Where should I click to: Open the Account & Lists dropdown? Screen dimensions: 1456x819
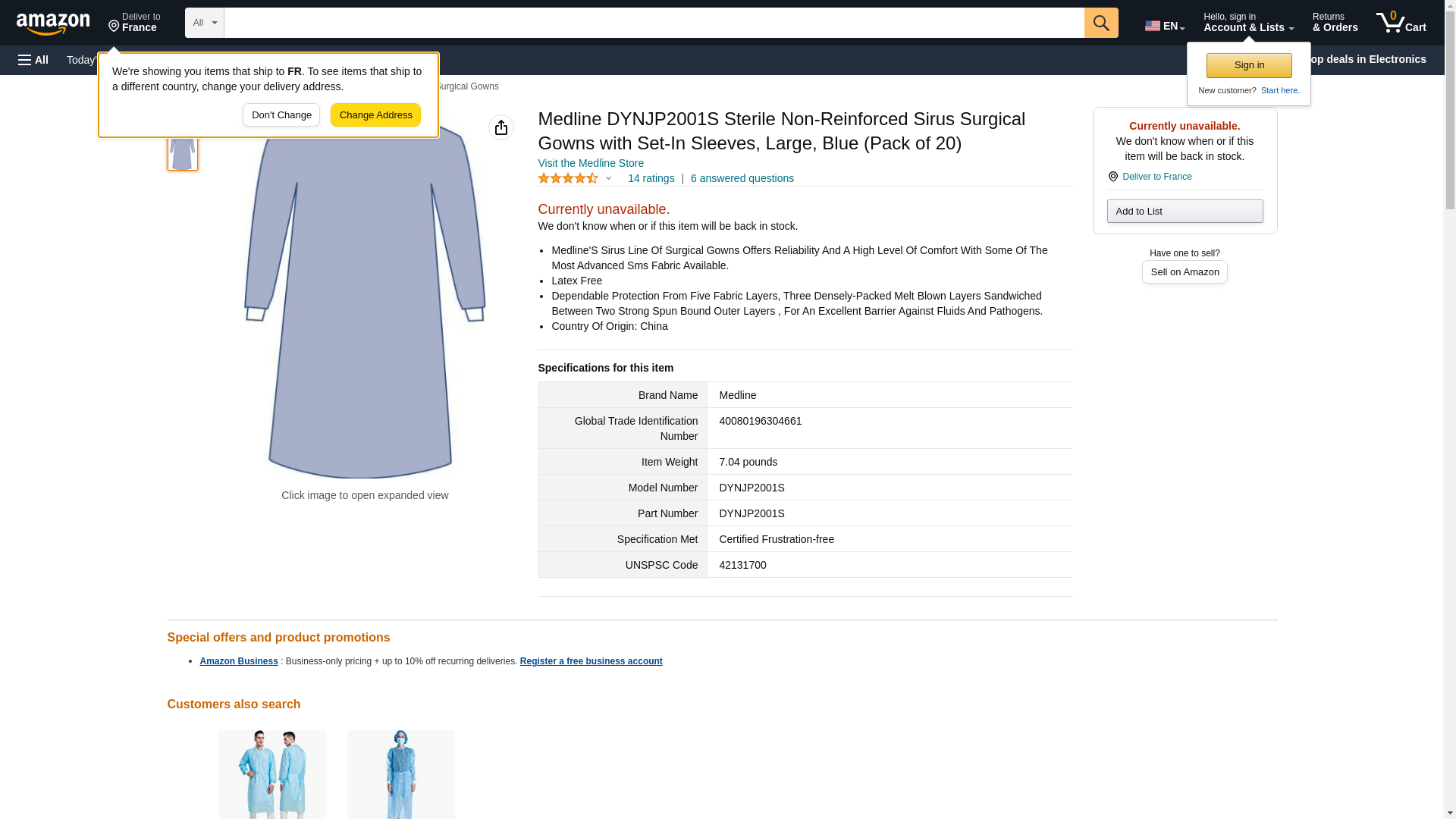(x=1248, y=23)
